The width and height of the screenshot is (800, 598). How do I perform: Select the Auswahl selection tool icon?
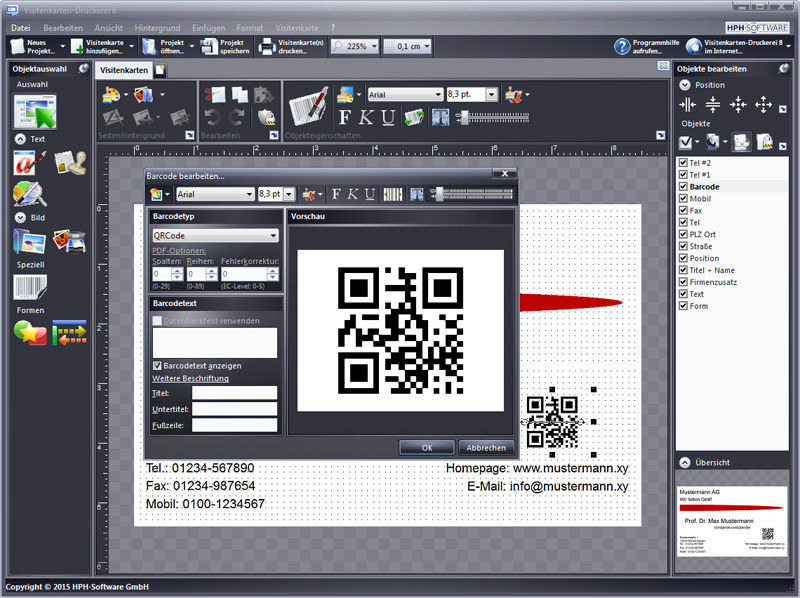coord(35,112)
